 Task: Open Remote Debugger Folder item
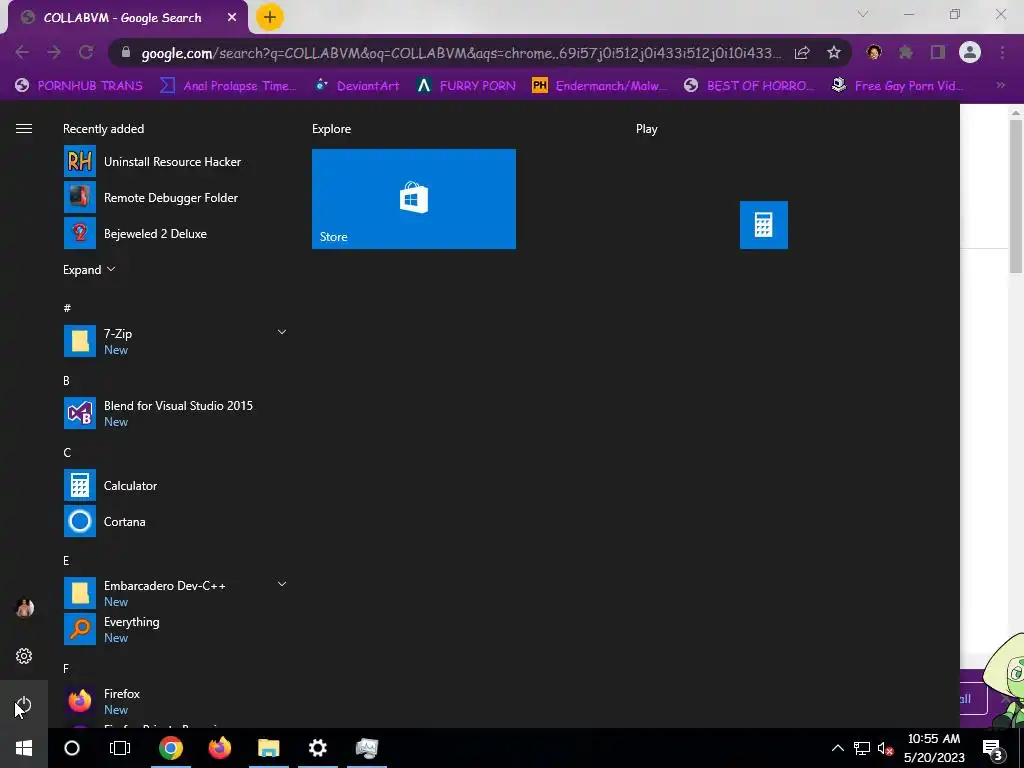[x=175, y=197]
